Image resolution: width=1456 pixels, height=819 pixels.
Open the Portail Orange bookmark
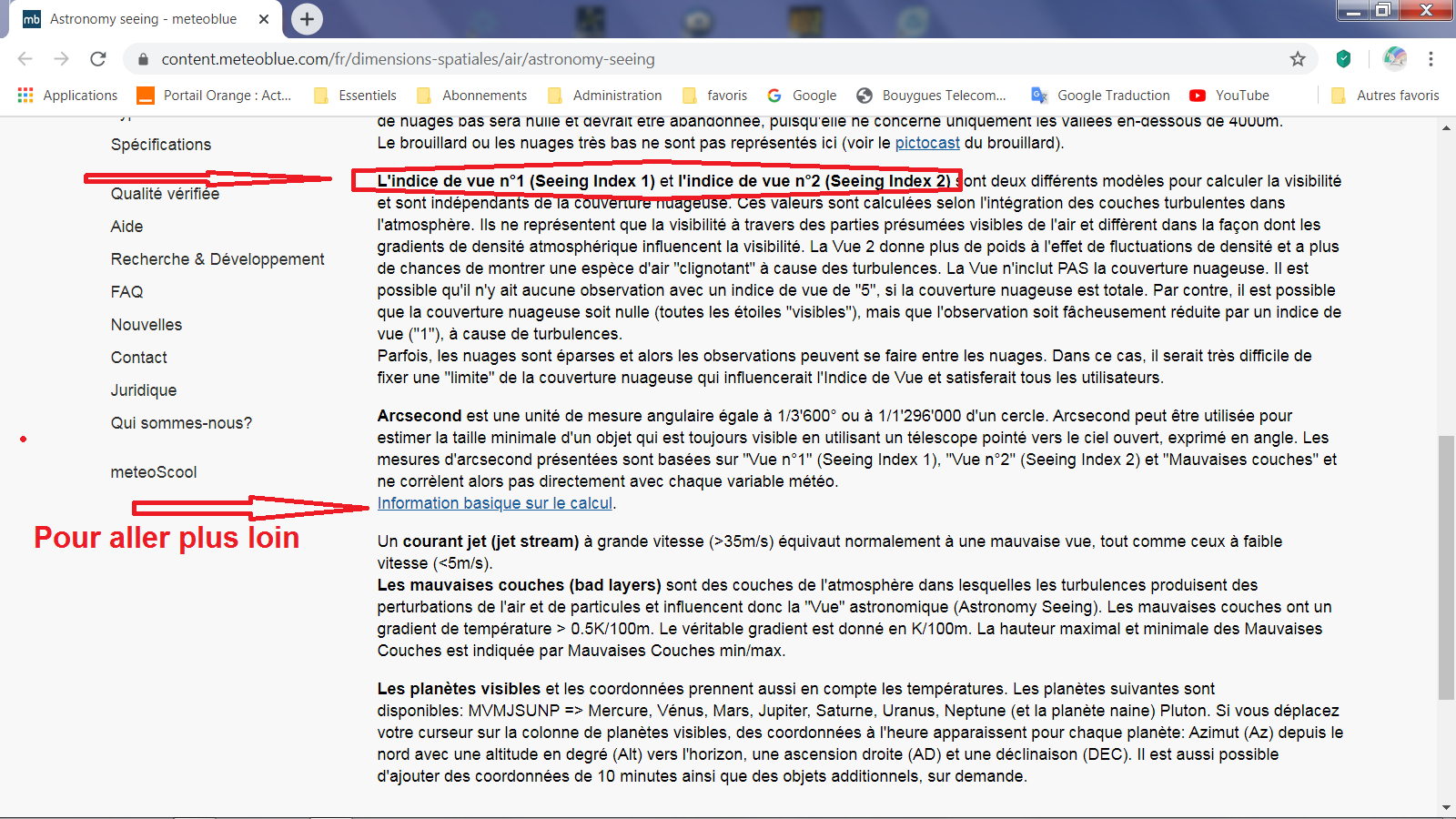tap(215, 96)
